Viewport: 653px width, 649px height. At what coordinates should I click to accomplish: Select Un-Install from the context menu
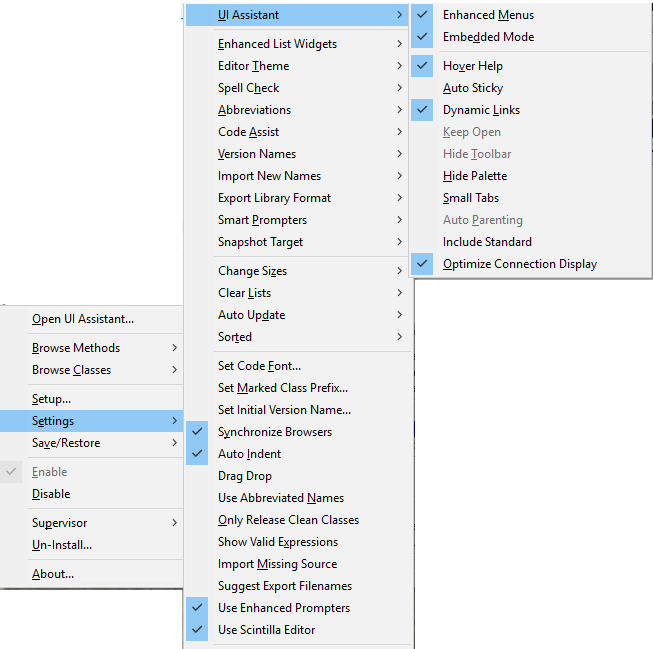(61, 545)
